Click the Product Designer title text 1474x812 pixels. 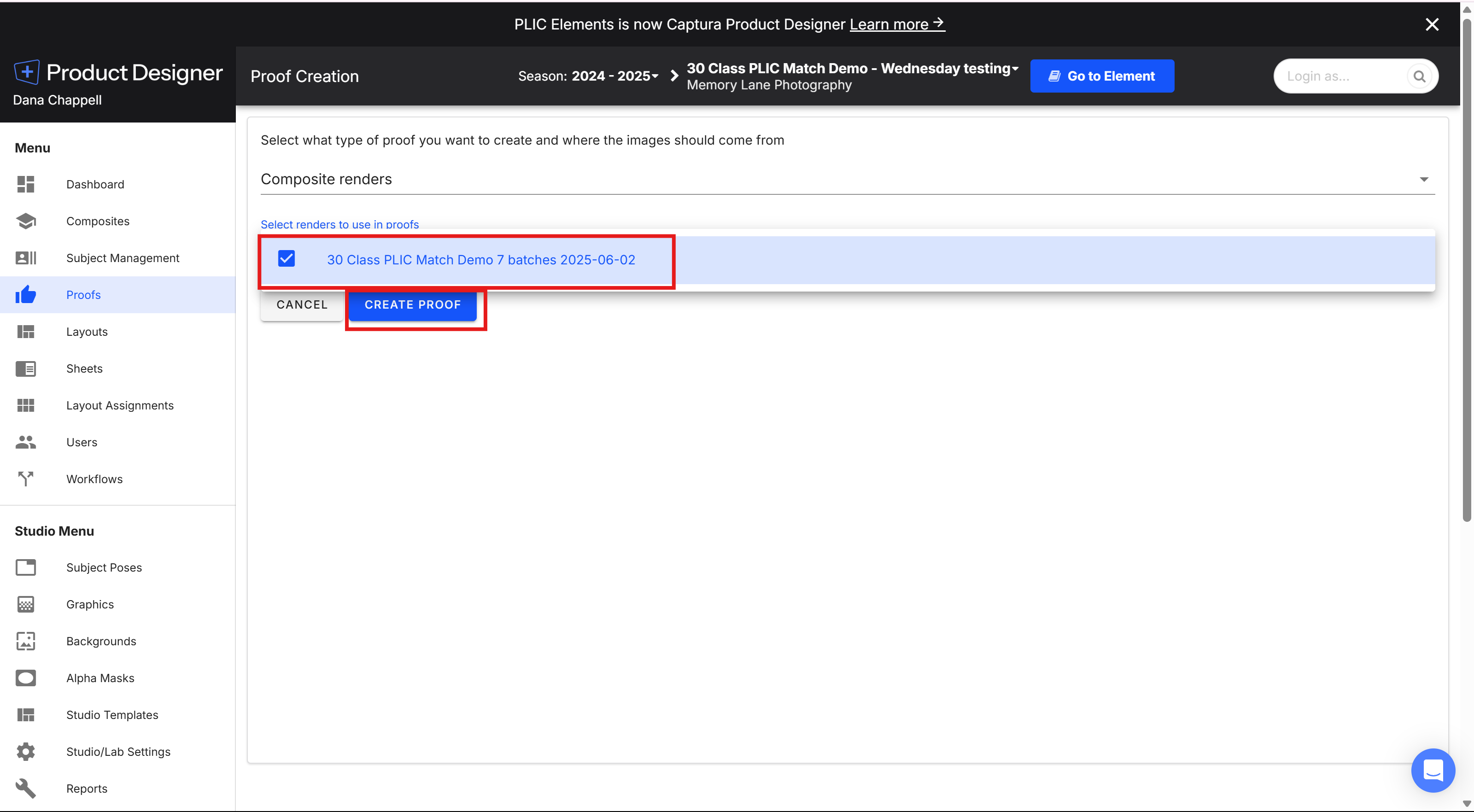pyautogui.click(x=135, y=73)
